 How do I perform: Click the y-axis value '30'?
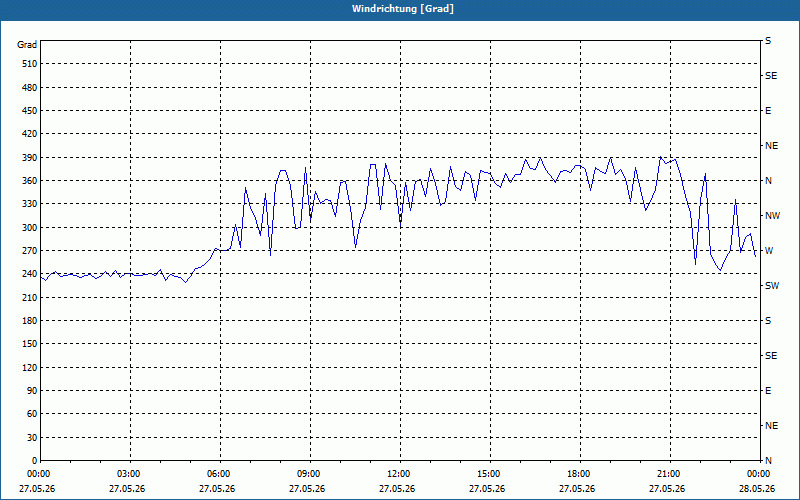coord(32,438)
